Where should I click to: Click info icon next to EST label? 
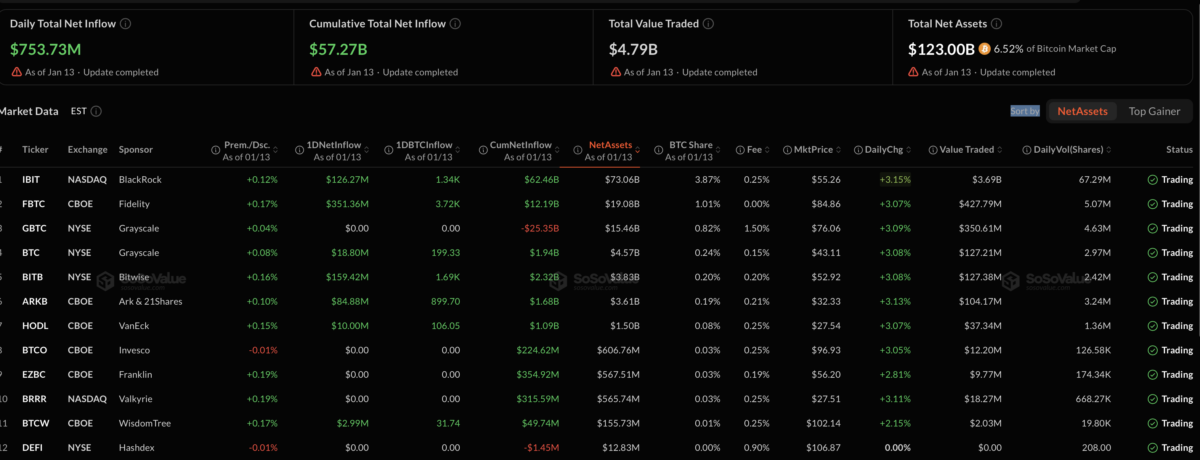click(x=96, y=112)
